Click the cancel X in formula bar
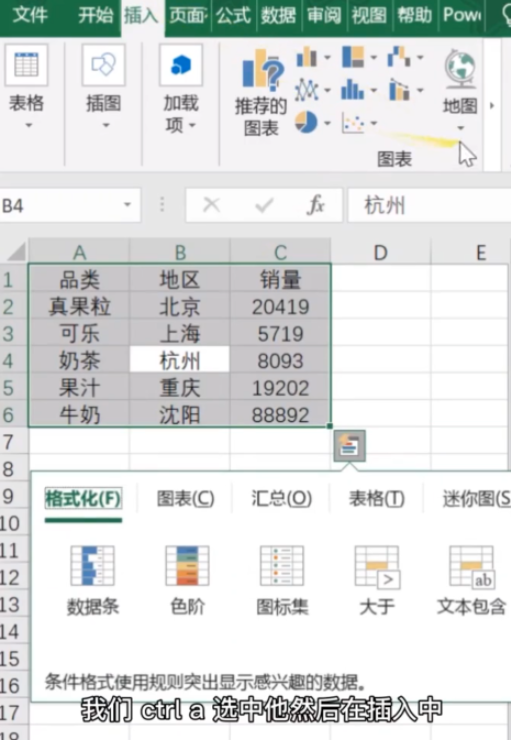Screen dimensions: 511x740 [211, 205]
